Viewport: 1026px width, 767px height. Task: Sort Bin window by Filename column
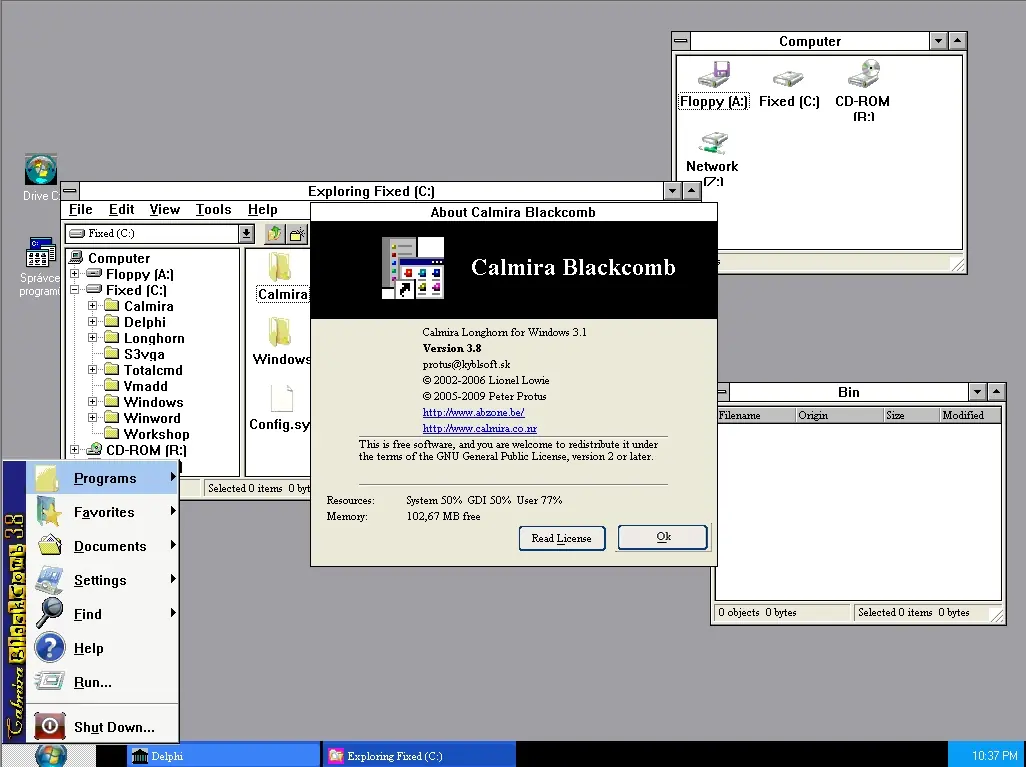tap(756, 415)
